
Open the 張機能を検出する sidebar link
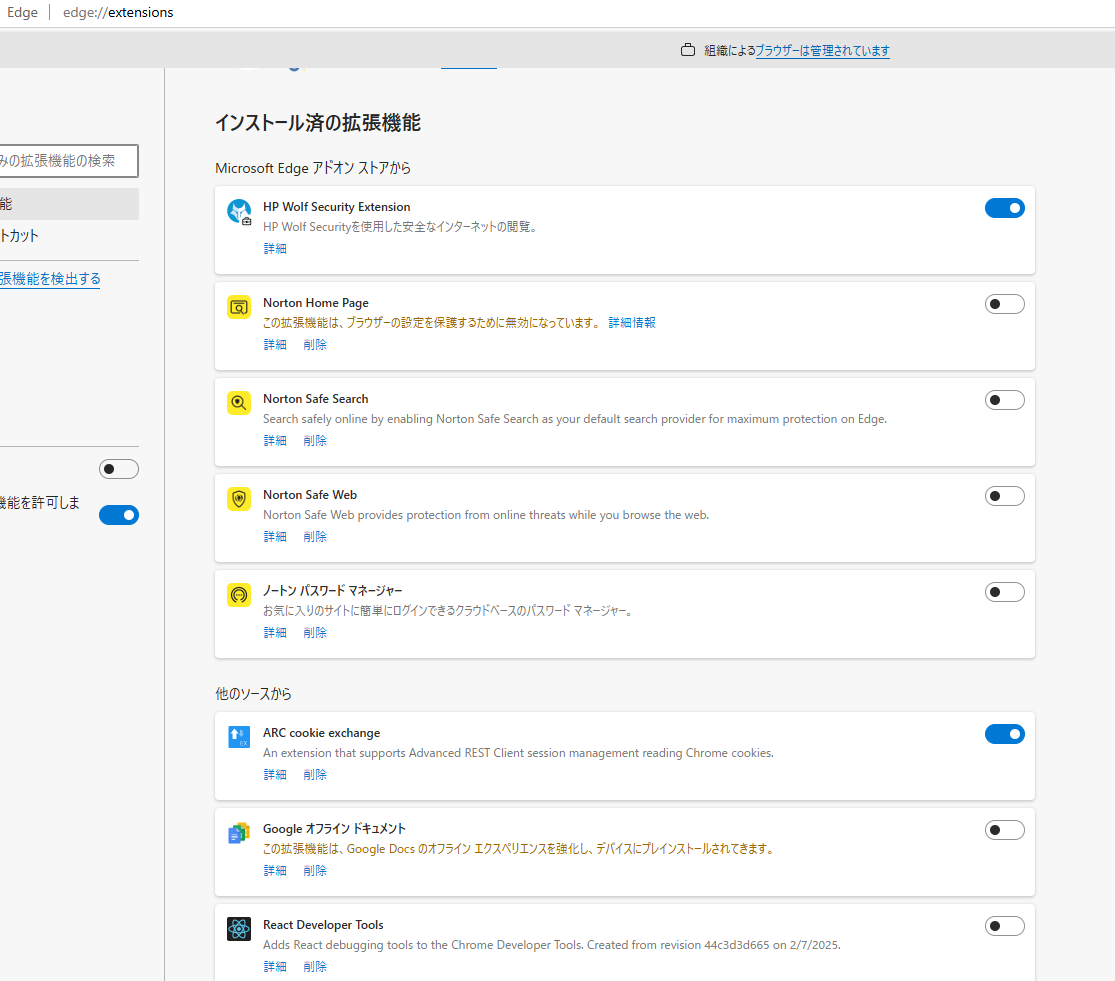(50, 279)
